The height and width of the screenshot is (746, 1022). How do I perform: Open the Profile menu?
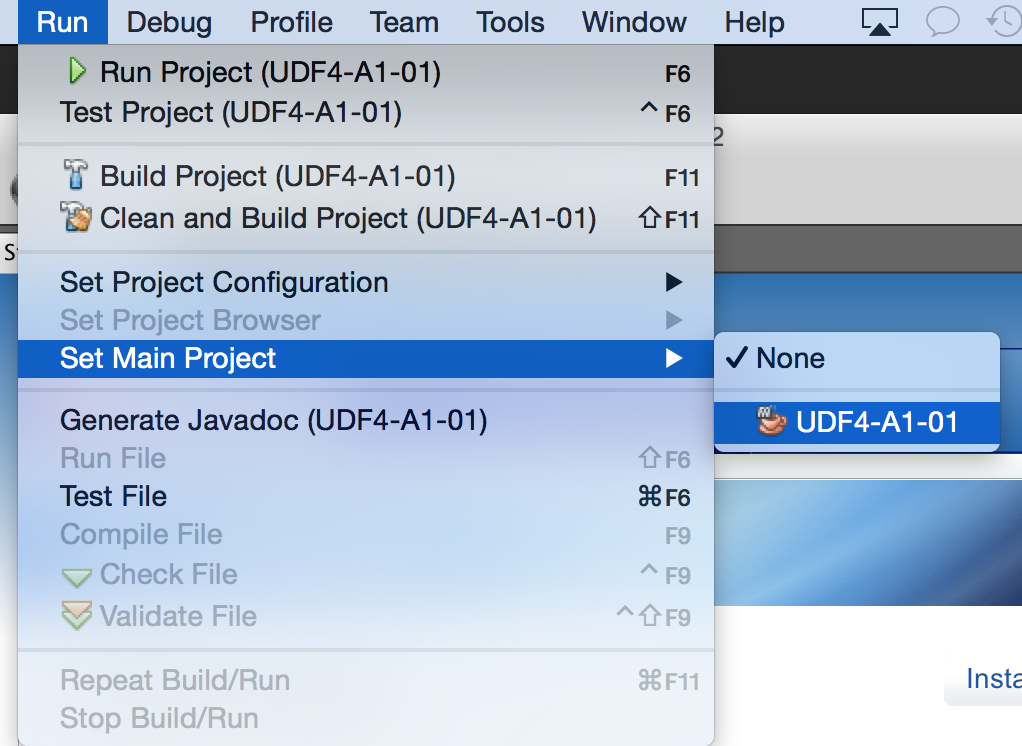291,22
